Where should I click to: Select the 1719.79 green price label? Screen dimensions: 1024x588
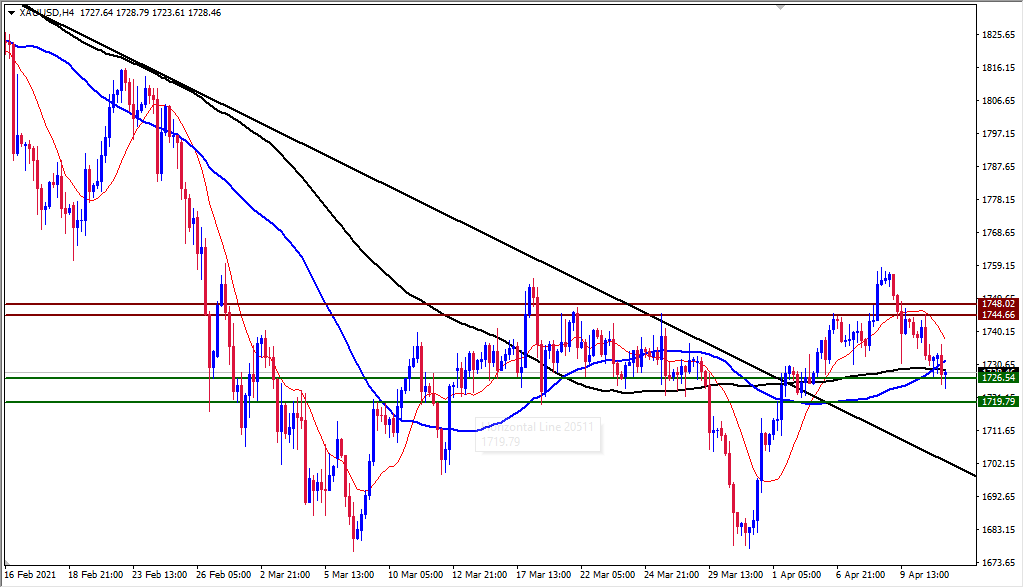[999, 402]
